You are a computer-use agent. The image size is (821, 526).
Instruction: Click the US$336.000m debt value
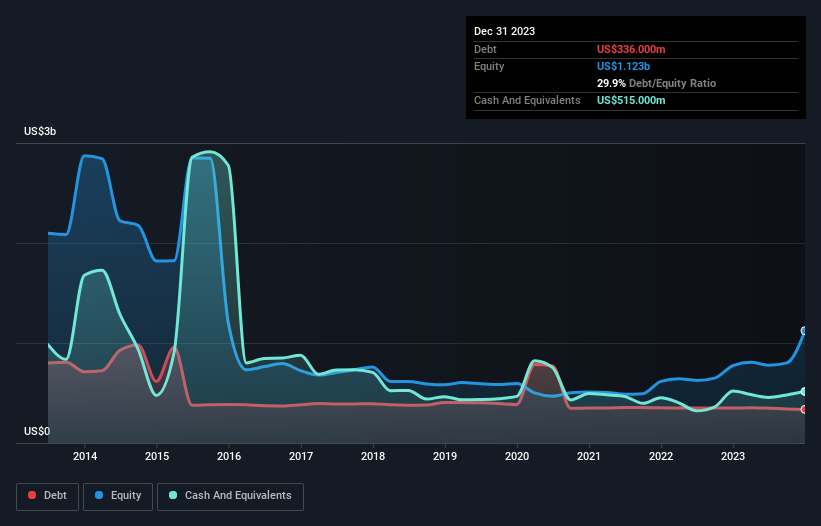pos(631,49)
